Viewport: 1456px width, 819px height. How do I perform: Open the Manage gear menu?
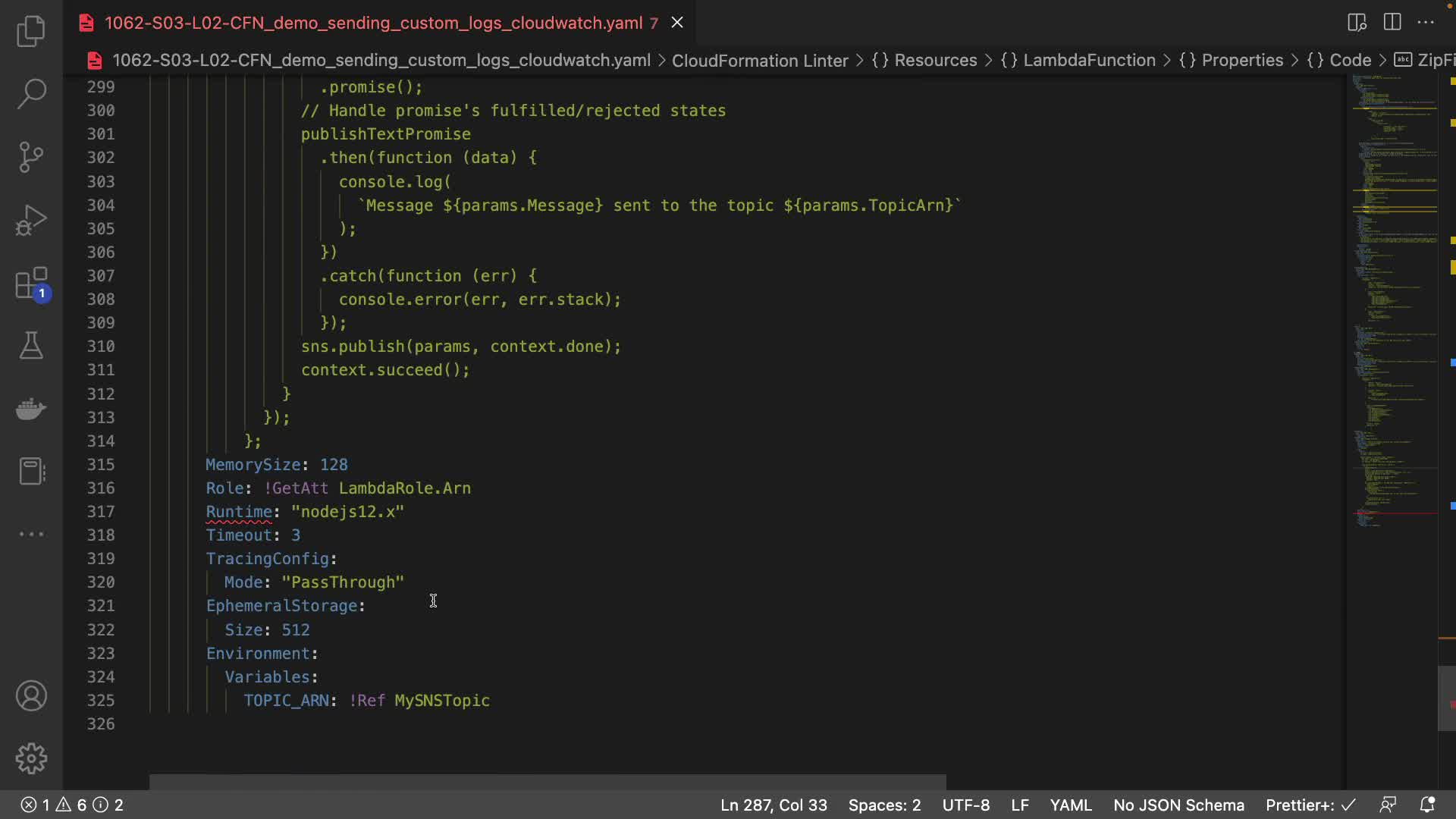pyautogui.click(x=31, y=758)
